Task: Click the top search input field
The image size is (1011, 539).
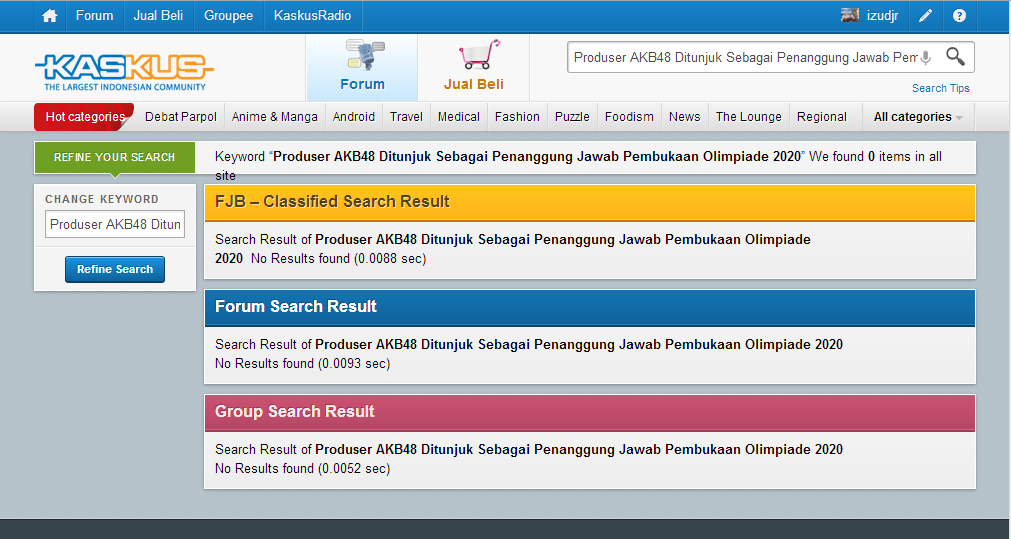Action: pyautogui.click(x=745, y=57)
